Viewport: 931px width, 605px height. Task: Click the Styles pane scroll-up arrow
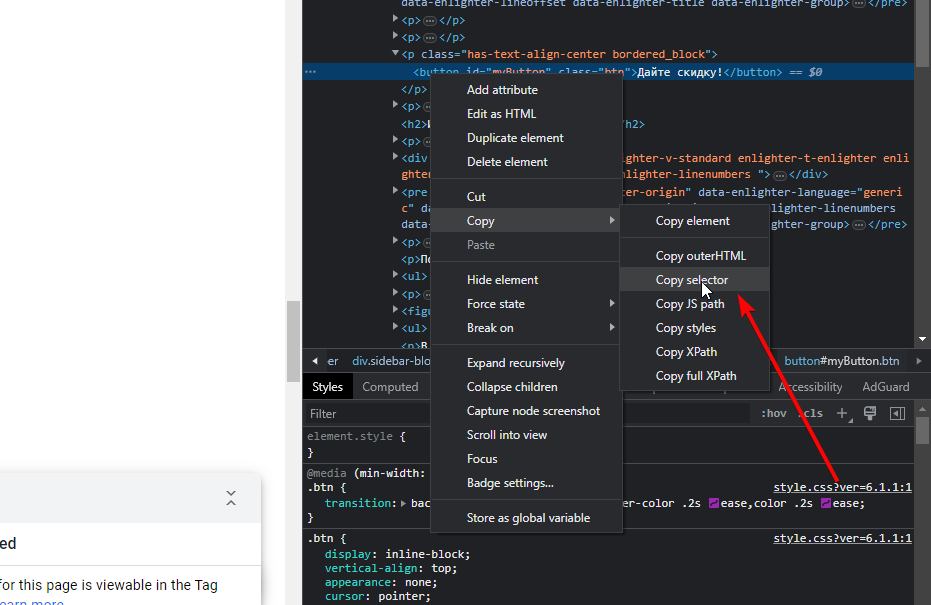click(x=922, y=410)
